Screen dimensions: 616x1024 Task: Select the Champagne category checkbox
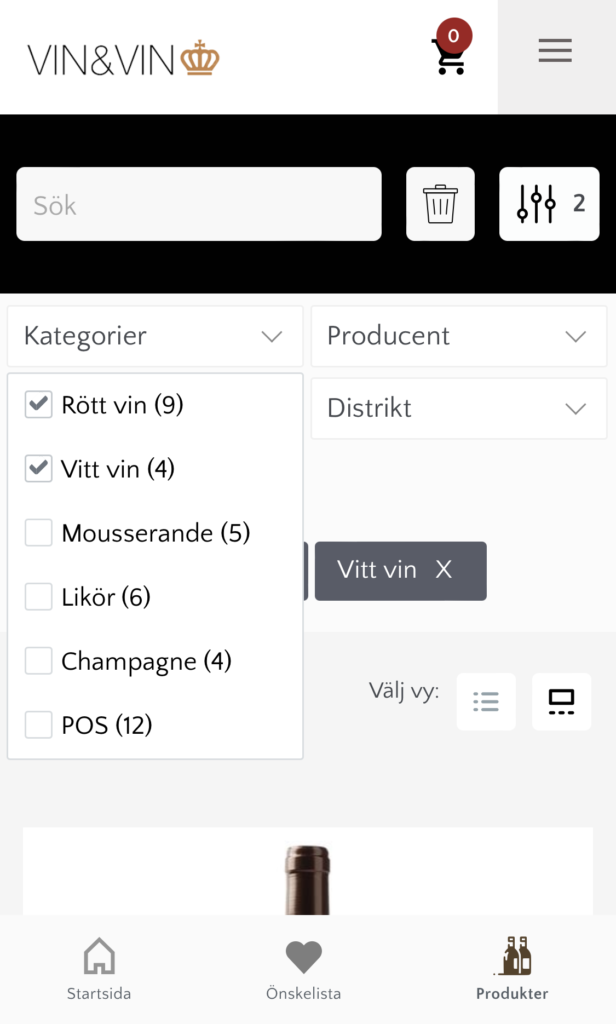[x=39, y=661]
